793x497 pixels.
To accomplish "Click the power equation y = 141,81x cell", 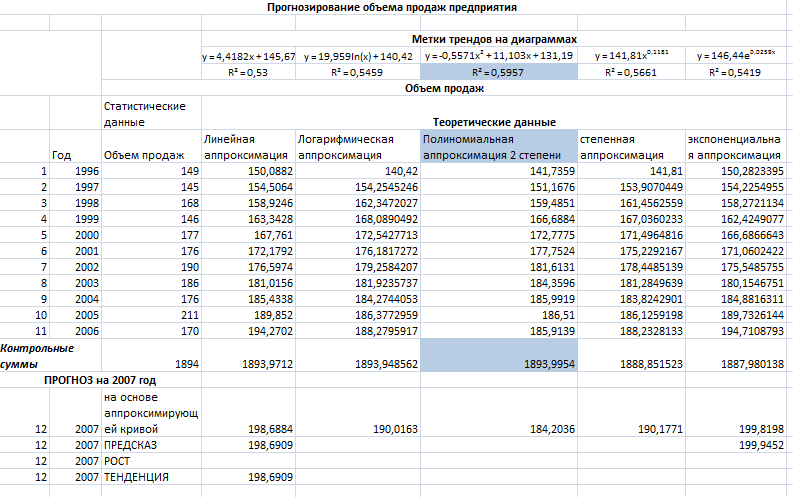I will click(631, 55).
